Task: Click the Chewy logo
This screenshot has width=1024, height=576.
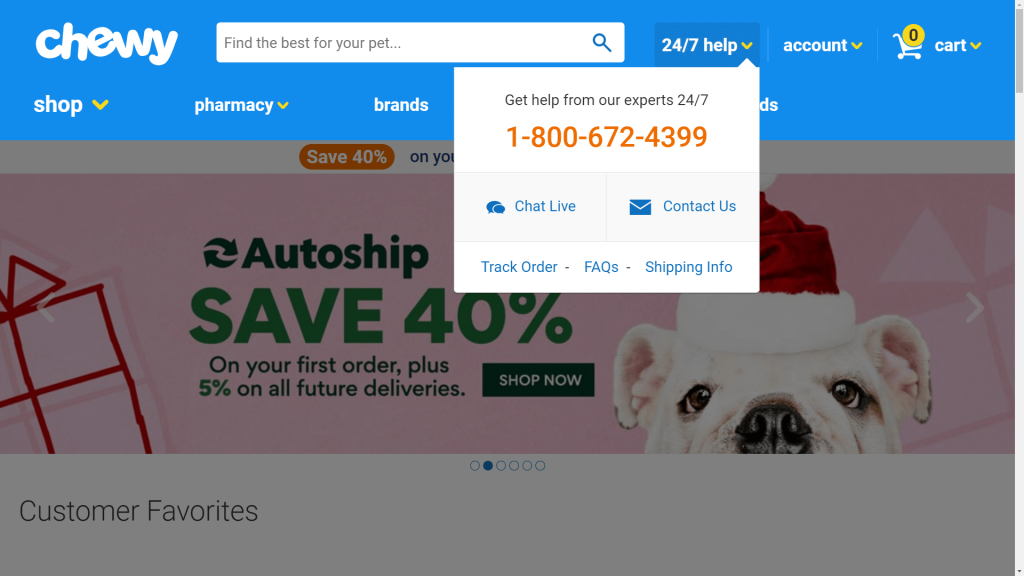Action: pos(106,43)
